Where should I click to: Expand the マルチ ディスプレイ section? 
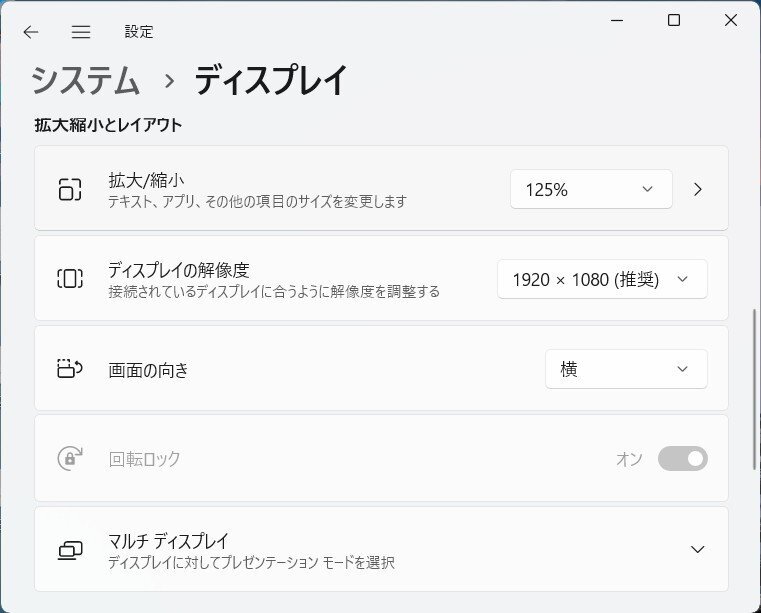pyautogui.click(x=697, y=549)
